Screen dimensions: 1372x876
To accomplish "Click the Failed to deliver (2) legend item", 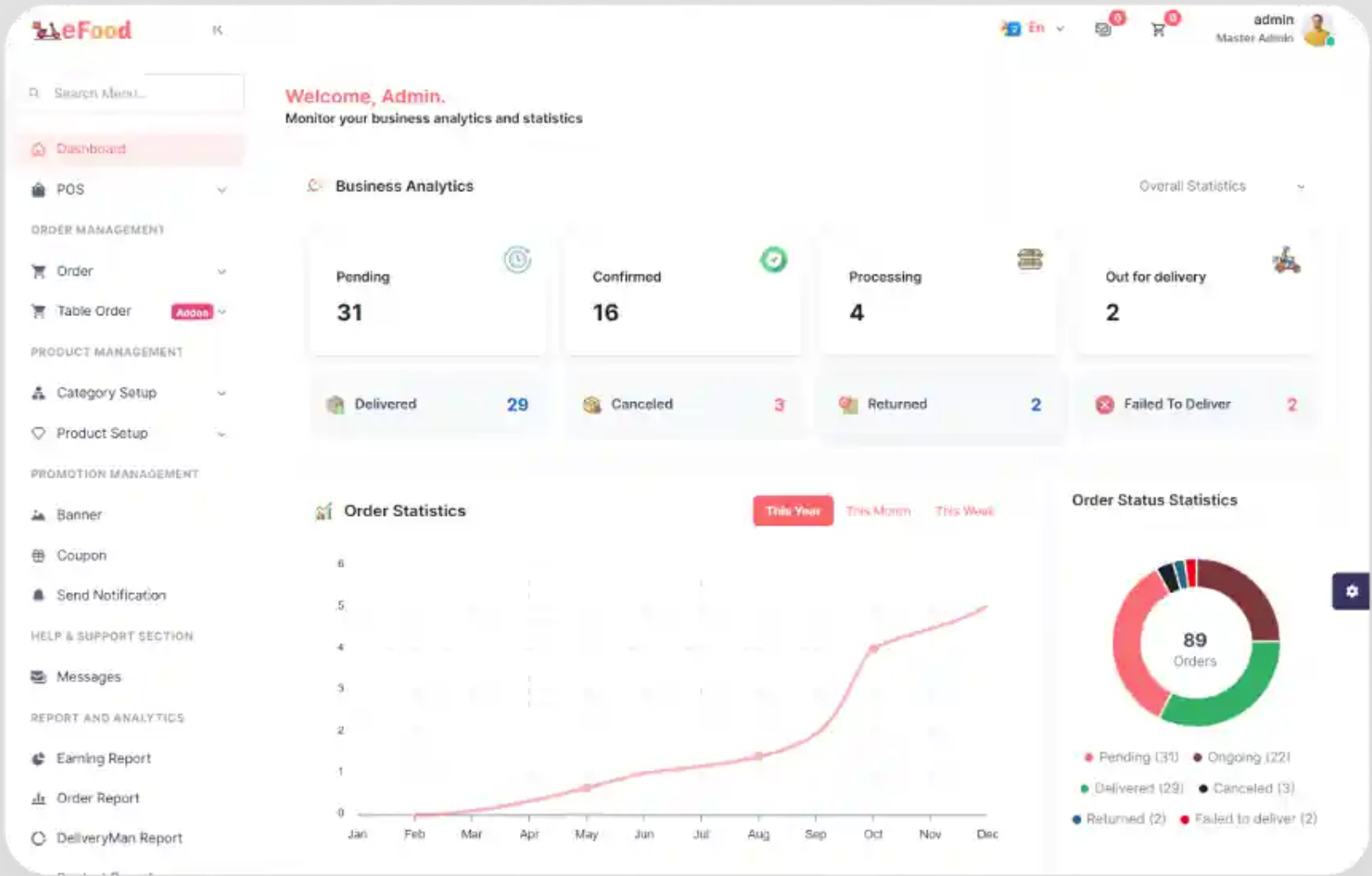I will tap(1248, 819).
